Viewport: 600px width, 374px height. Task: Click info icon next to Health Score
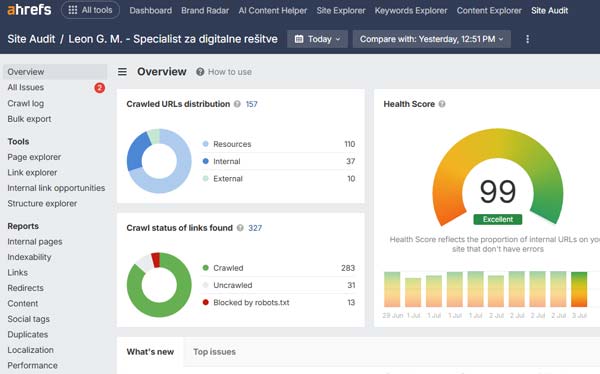click(442, 104)
